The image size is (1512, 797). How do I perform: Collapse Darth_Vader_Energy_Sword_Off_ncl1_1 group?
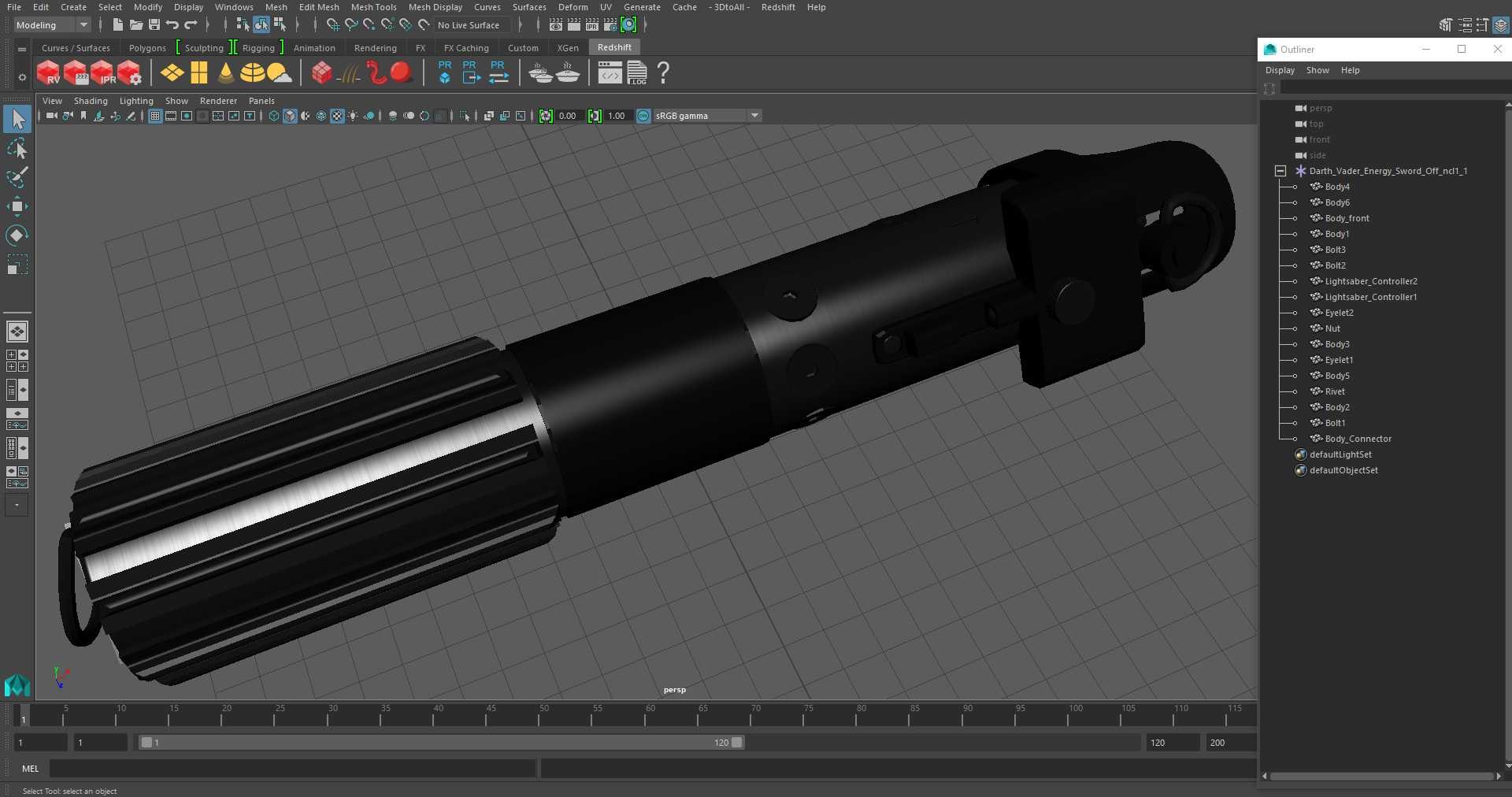coord(1280,171)
